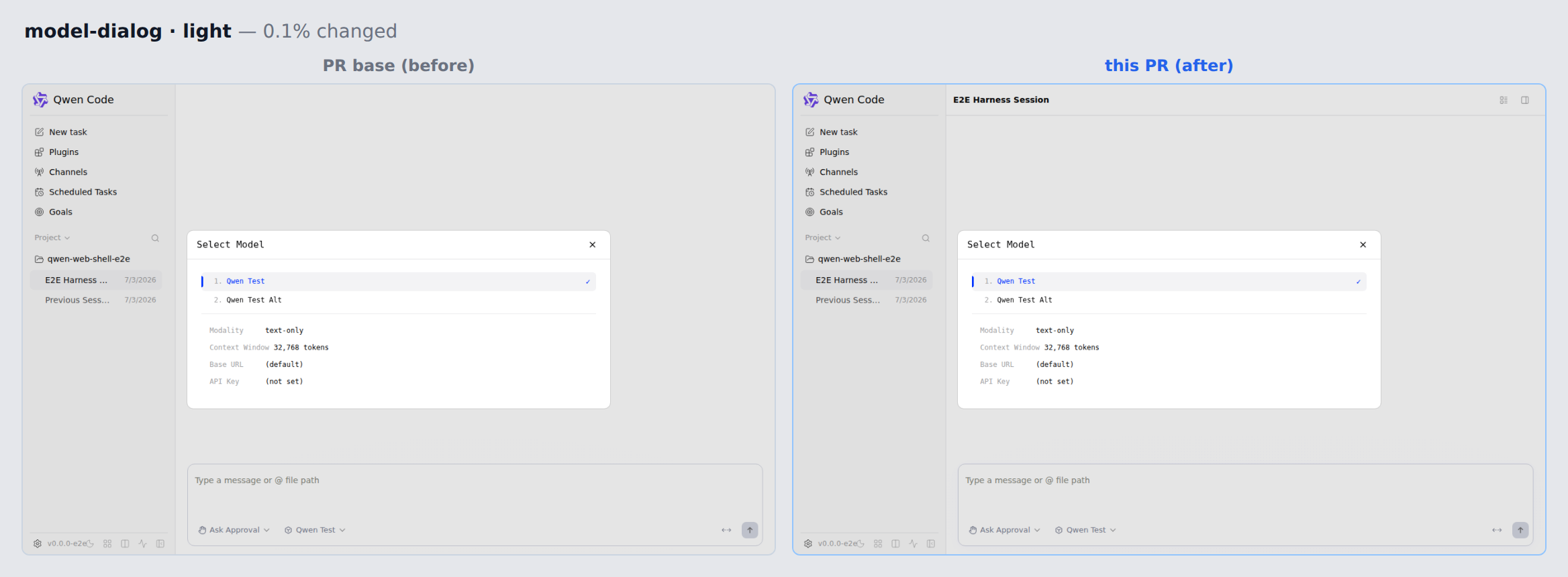Screen dimensions: 1568x577
Task: Search projects magnifier icon in before panel
Action: point(155,238)
